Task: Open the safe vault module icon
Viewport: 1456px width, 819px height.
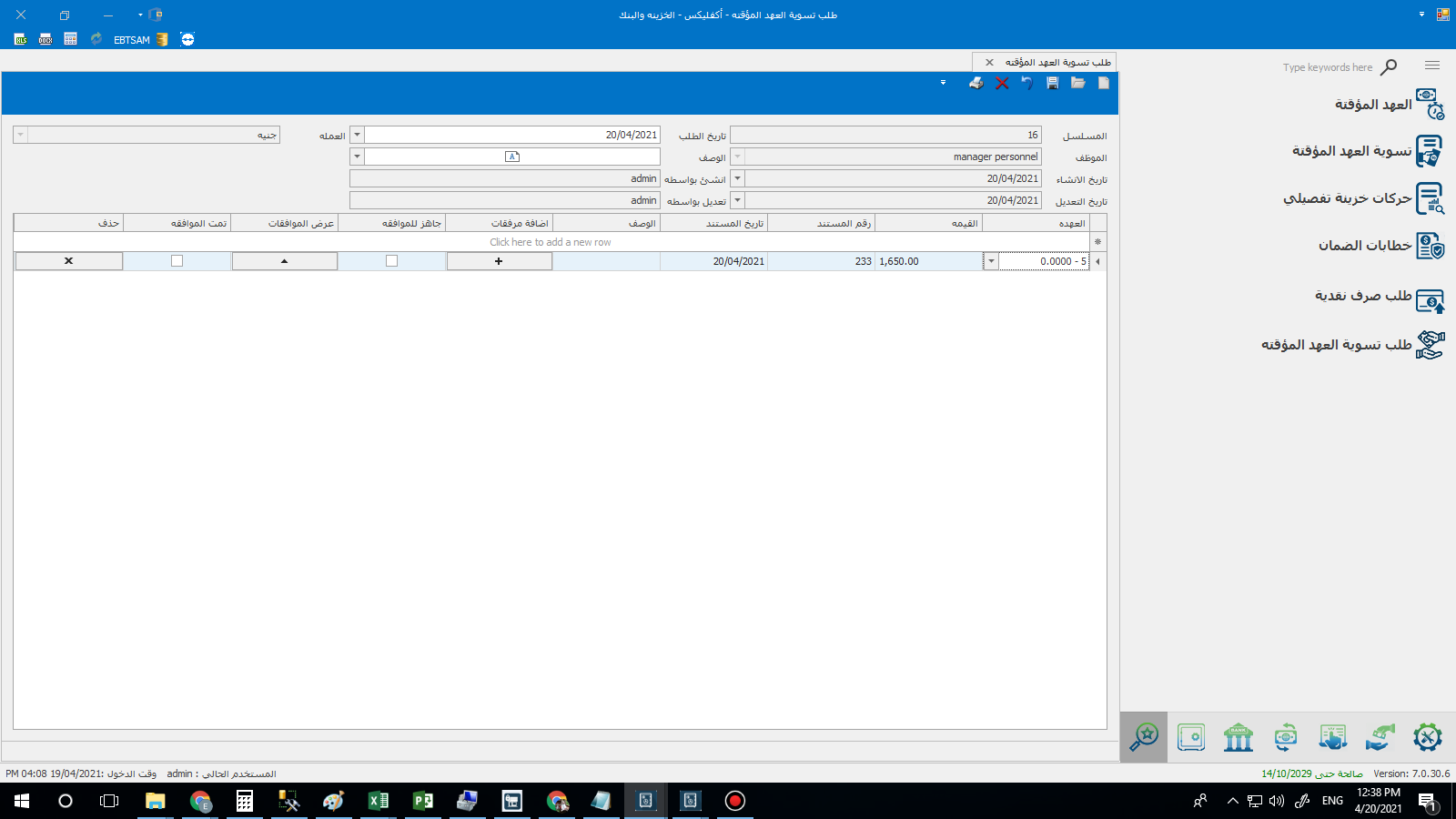Action: pos(1191,737)
